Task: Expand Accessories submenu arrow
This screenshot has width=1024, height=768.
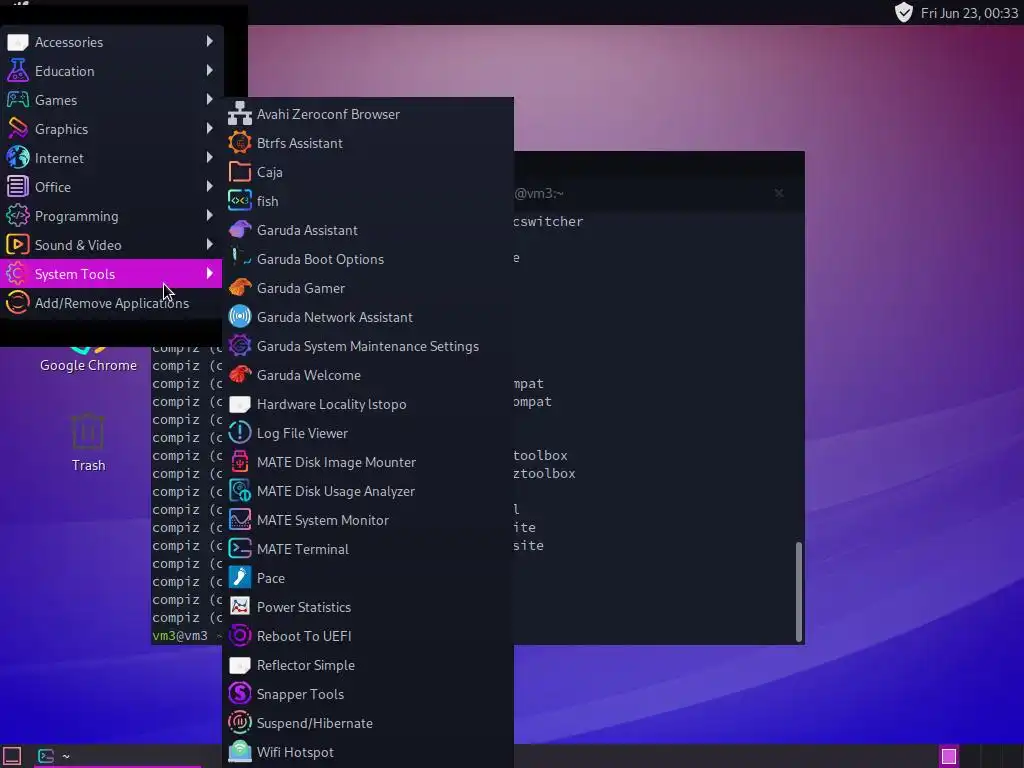Action: (209, 41)
